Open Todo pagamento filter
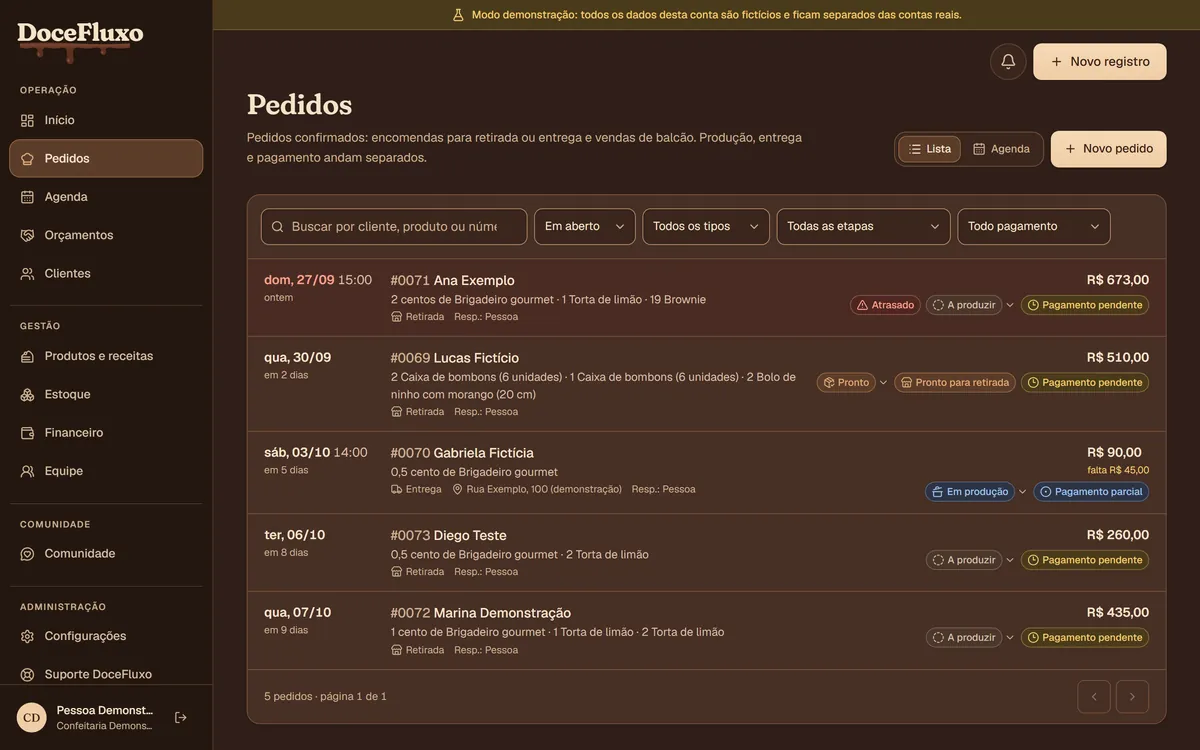Viewport: 1200px width, 750px height. click(1034, 227)
